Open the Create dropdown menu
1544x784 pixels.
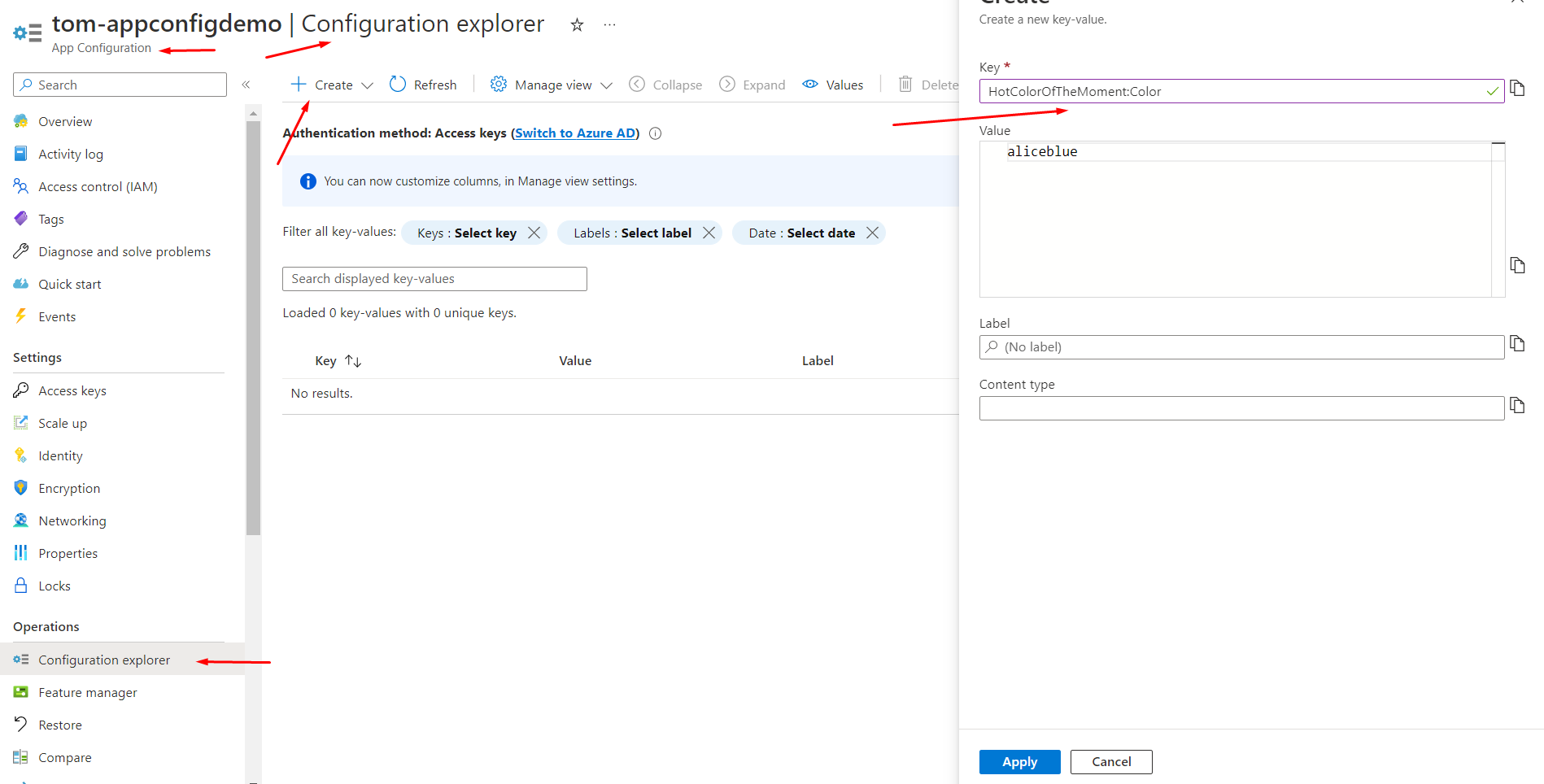368,84
